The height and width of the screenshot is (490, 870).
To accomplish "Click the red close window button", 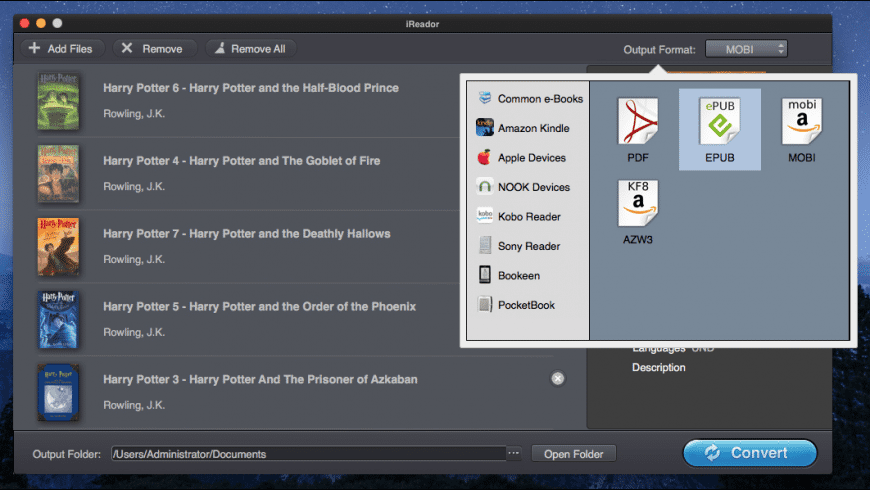I will pos(24,23).
